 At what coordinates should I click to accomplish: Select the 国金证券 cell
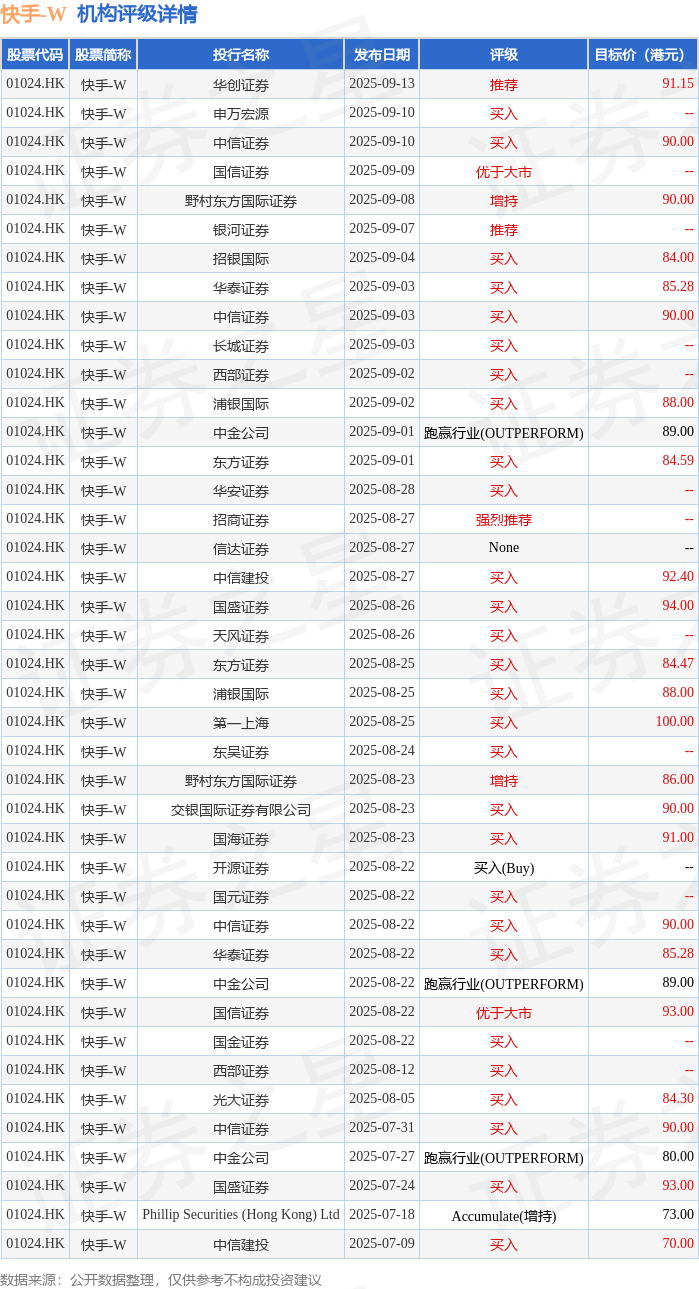point(241,1042)
